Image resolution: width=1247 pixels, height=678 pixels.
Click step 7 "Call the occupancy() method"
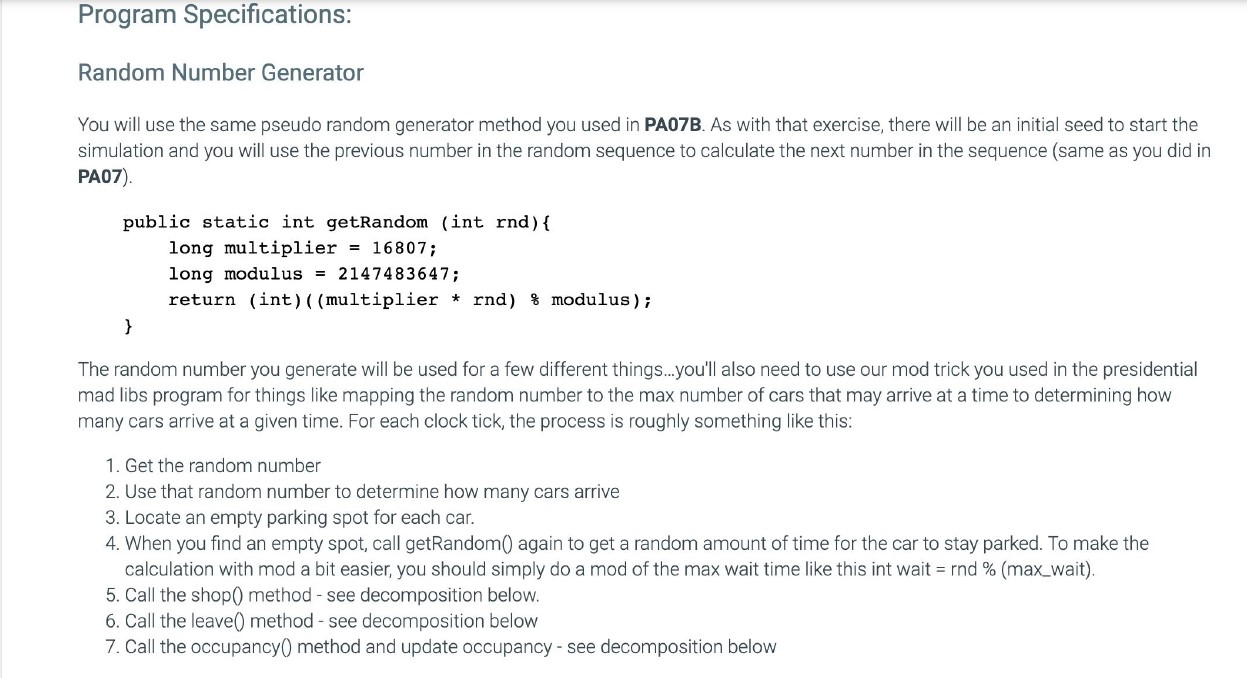point(450,647)
